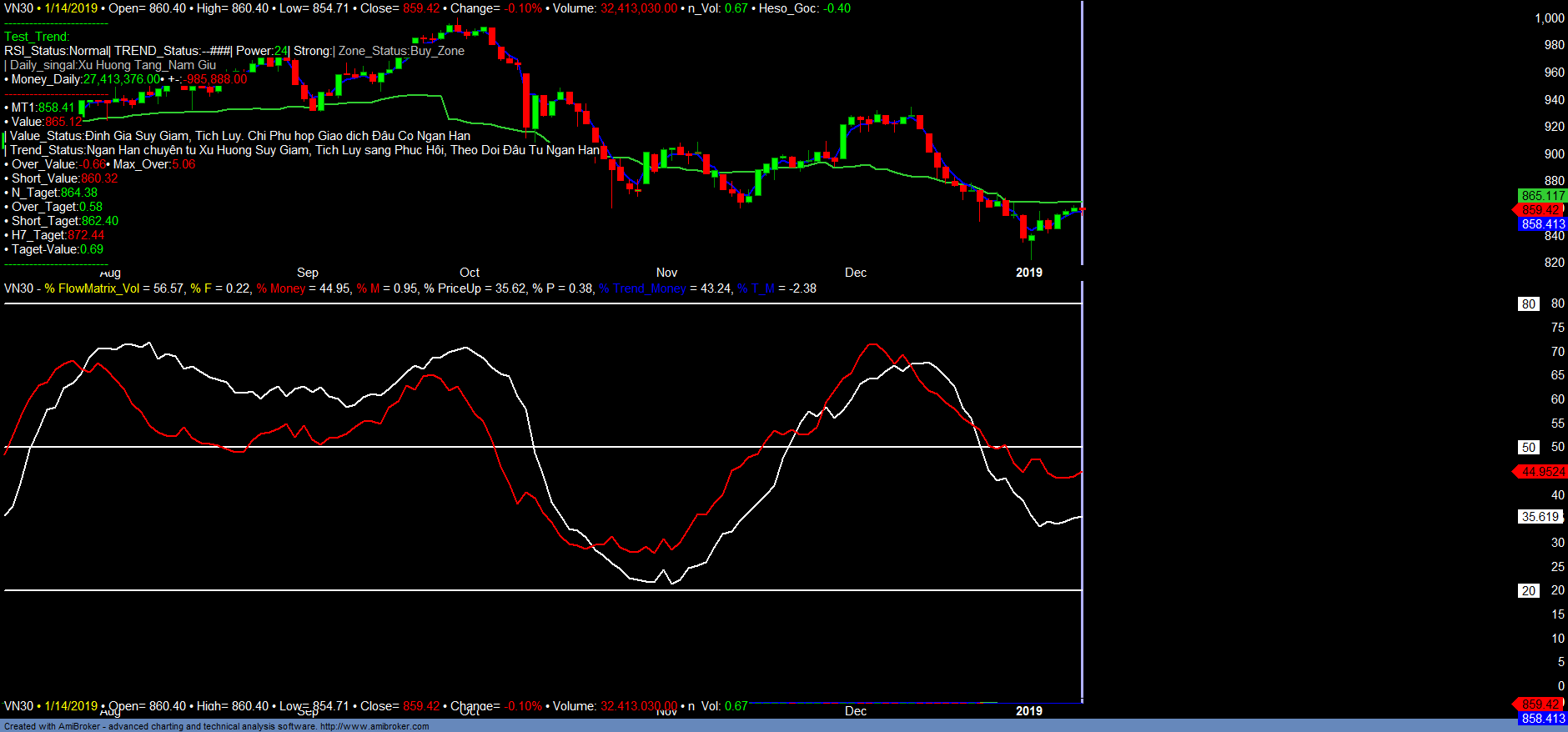Click Nov on the price chart time axis
The image size is (1568, 732).
[666, 273]
